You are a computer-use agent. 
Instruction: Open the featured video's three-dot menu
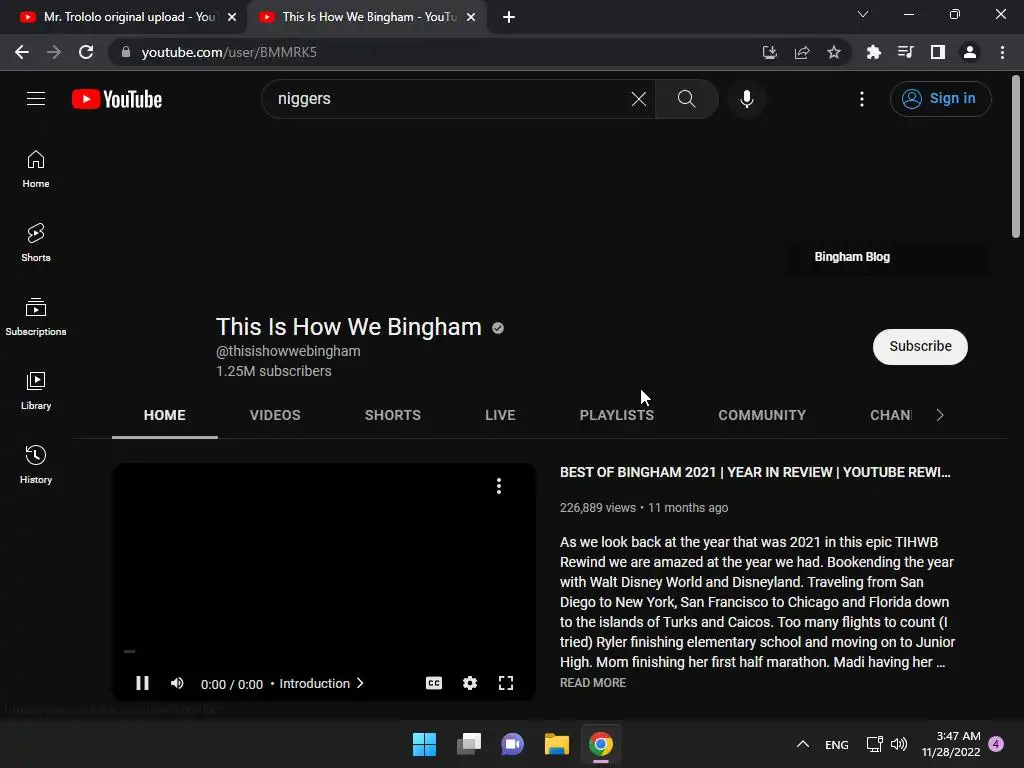click(499, 486)
